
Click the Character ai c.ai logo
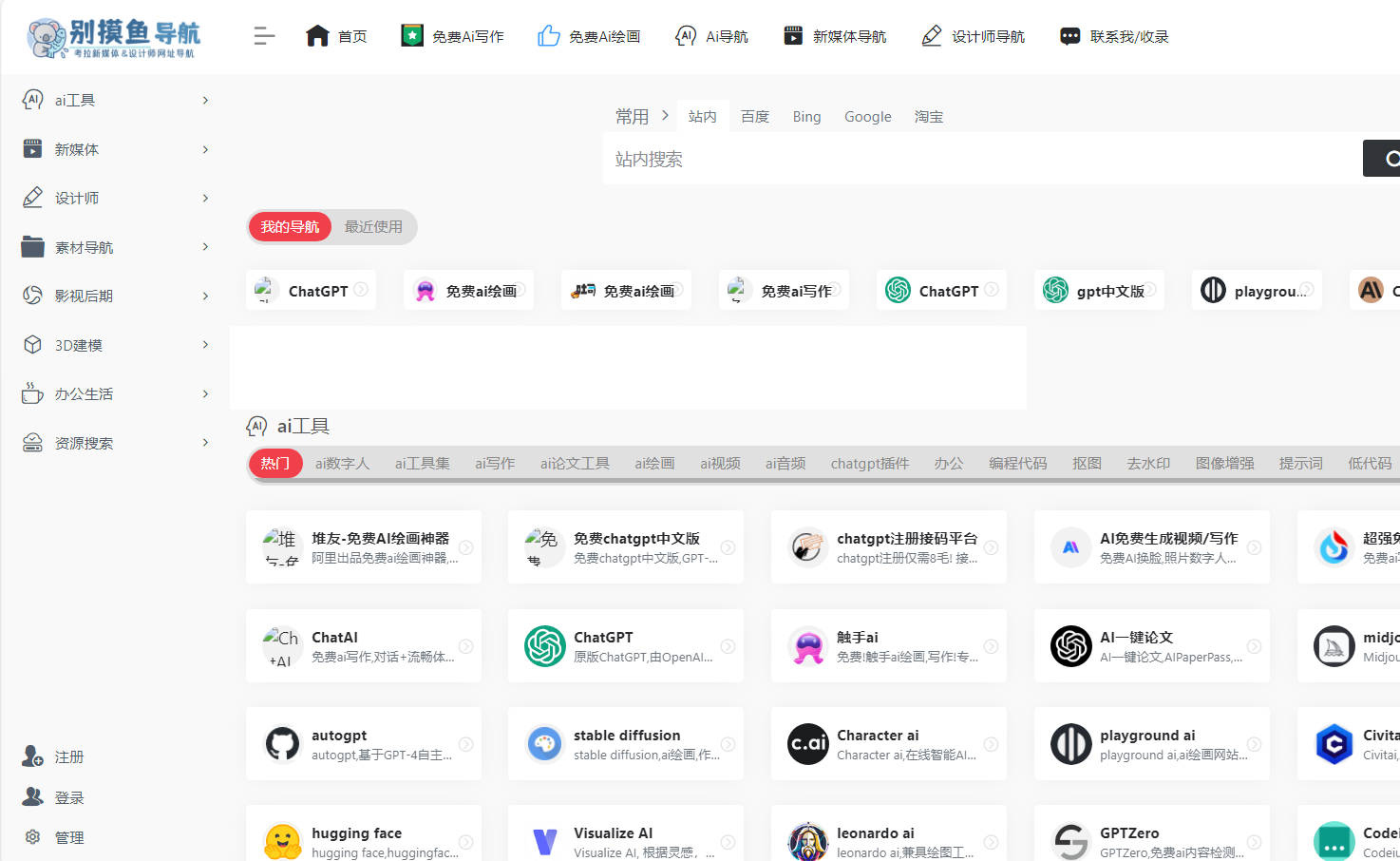(x=807, y=744)
